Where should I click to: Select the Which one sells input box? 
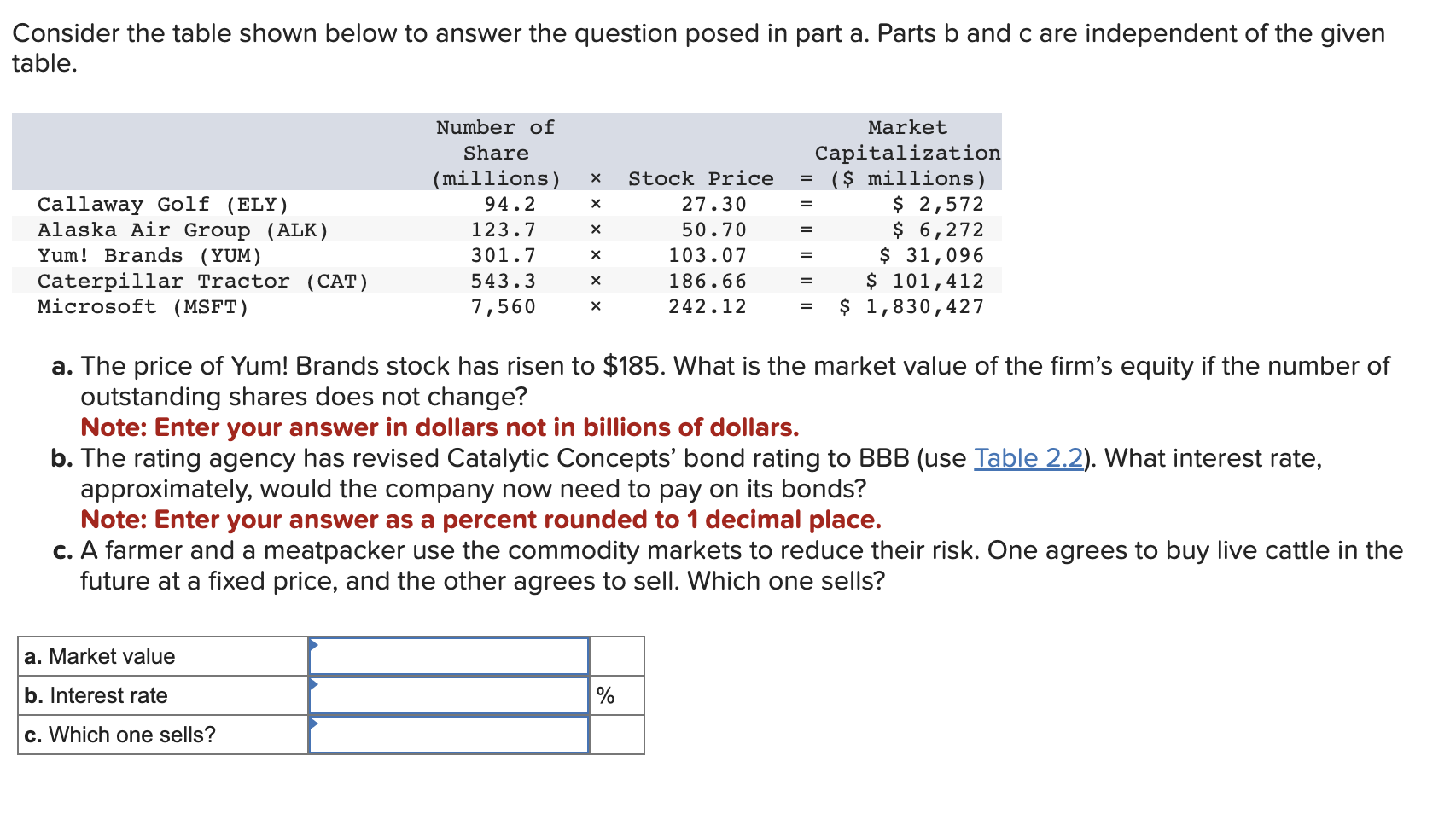pos(448,735)
